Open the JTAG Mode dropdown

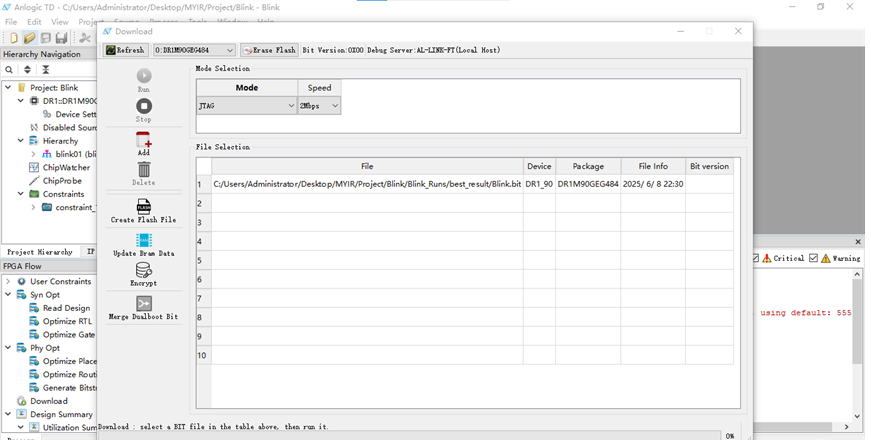[x=247, y=106]
